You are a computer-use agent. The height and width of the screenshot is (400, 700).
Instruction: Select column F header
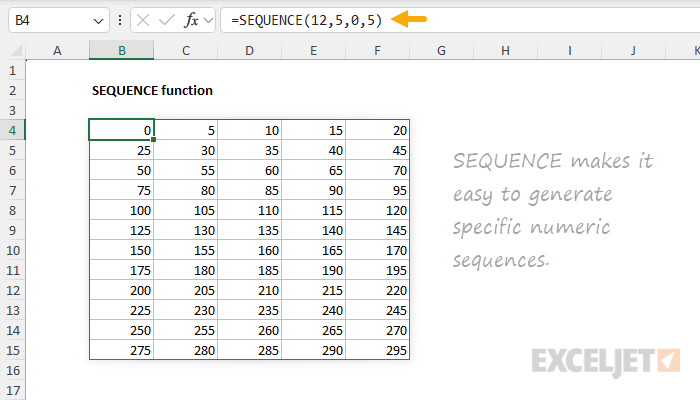[378, 50]
